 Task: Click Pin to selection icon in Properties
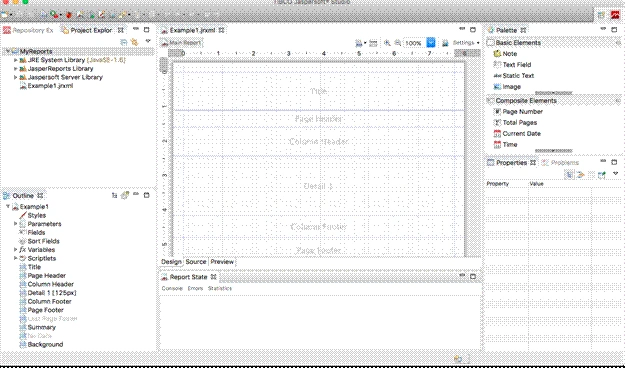[602, 174]
